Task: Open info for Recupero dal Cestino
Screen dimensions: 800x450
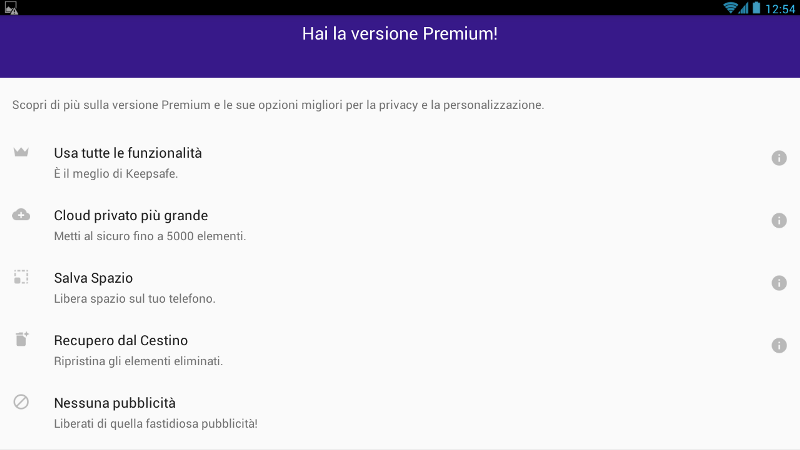Action: click(779, 345)
